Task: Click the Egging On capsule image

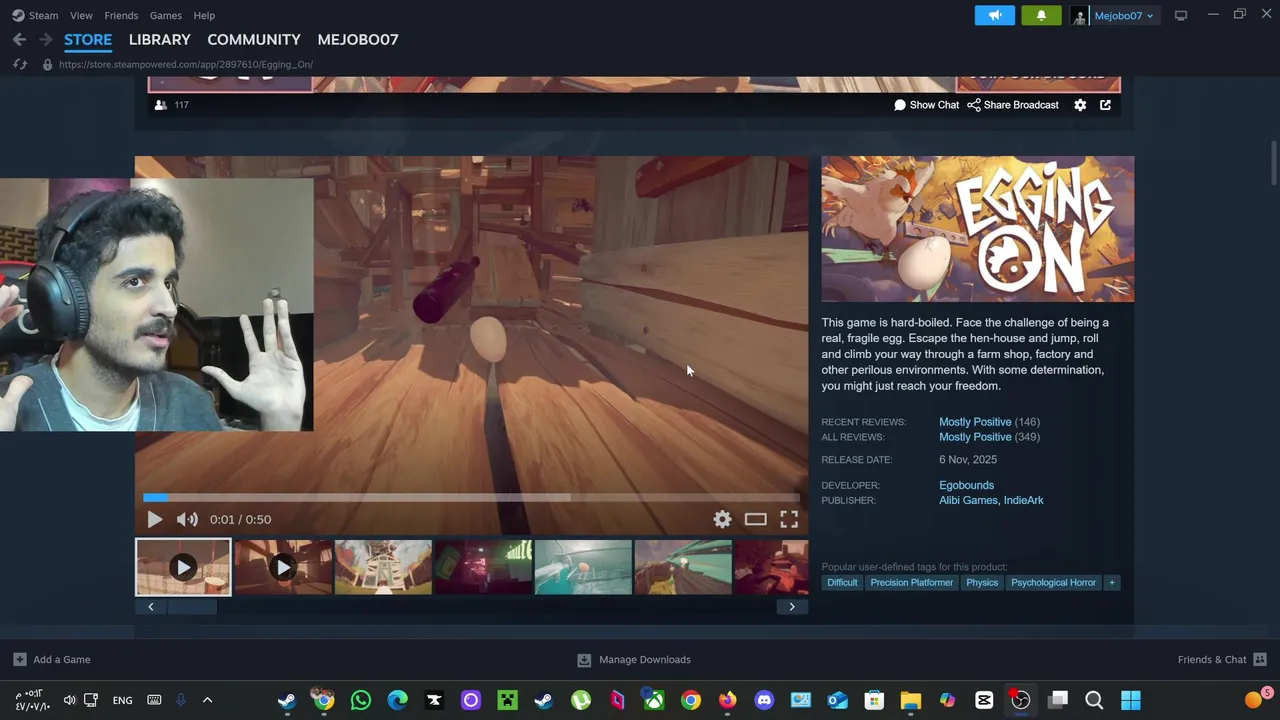Action: click(x=978, y=229)
